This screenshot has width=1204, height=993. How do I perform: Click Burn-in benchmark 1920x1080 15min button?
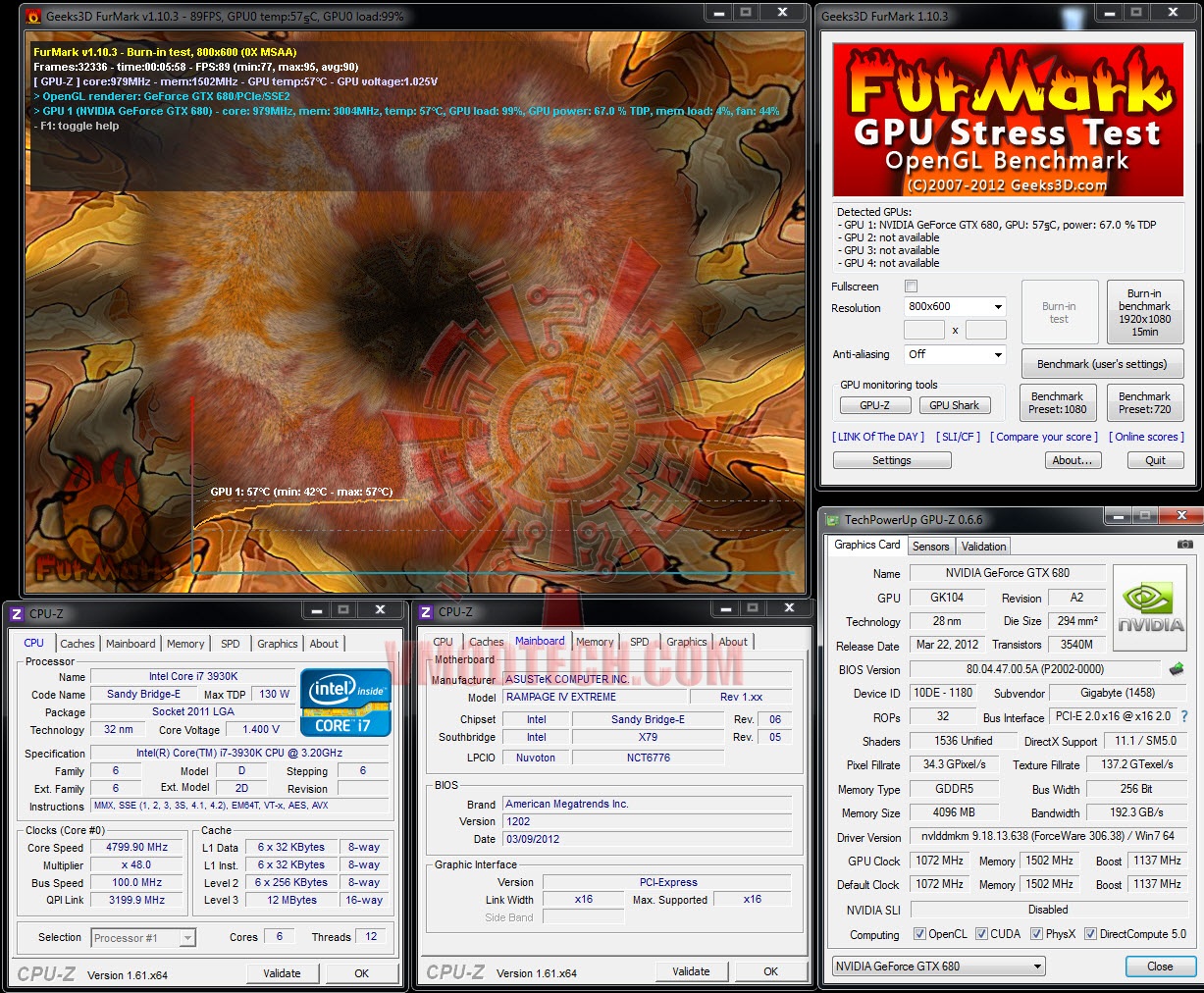pyautogui.click(x=1144, y=312)
